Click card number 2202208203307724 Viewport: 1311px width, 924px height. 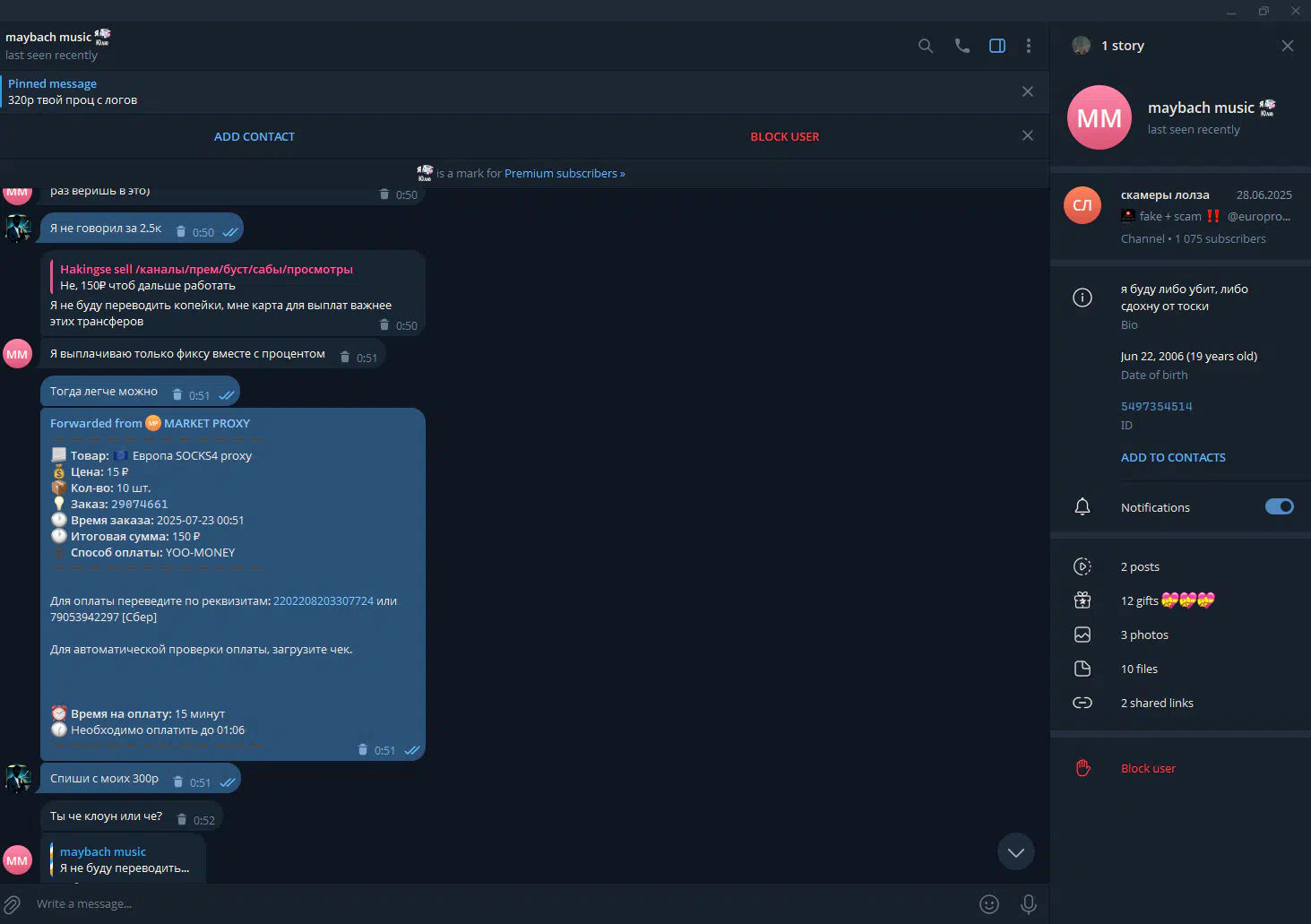(323, 601)
